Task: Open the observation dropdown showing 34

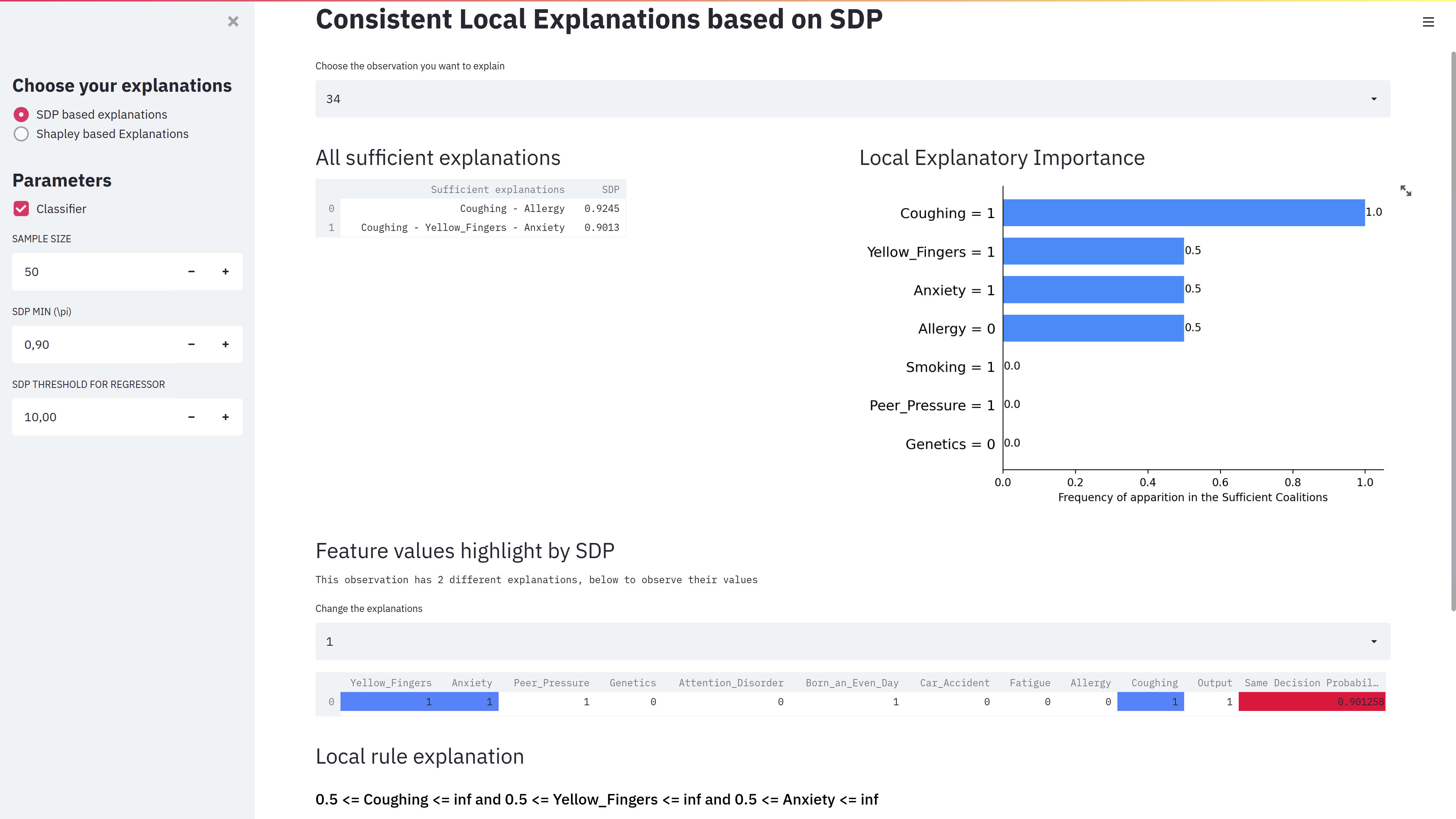Action: pos(853,98)
